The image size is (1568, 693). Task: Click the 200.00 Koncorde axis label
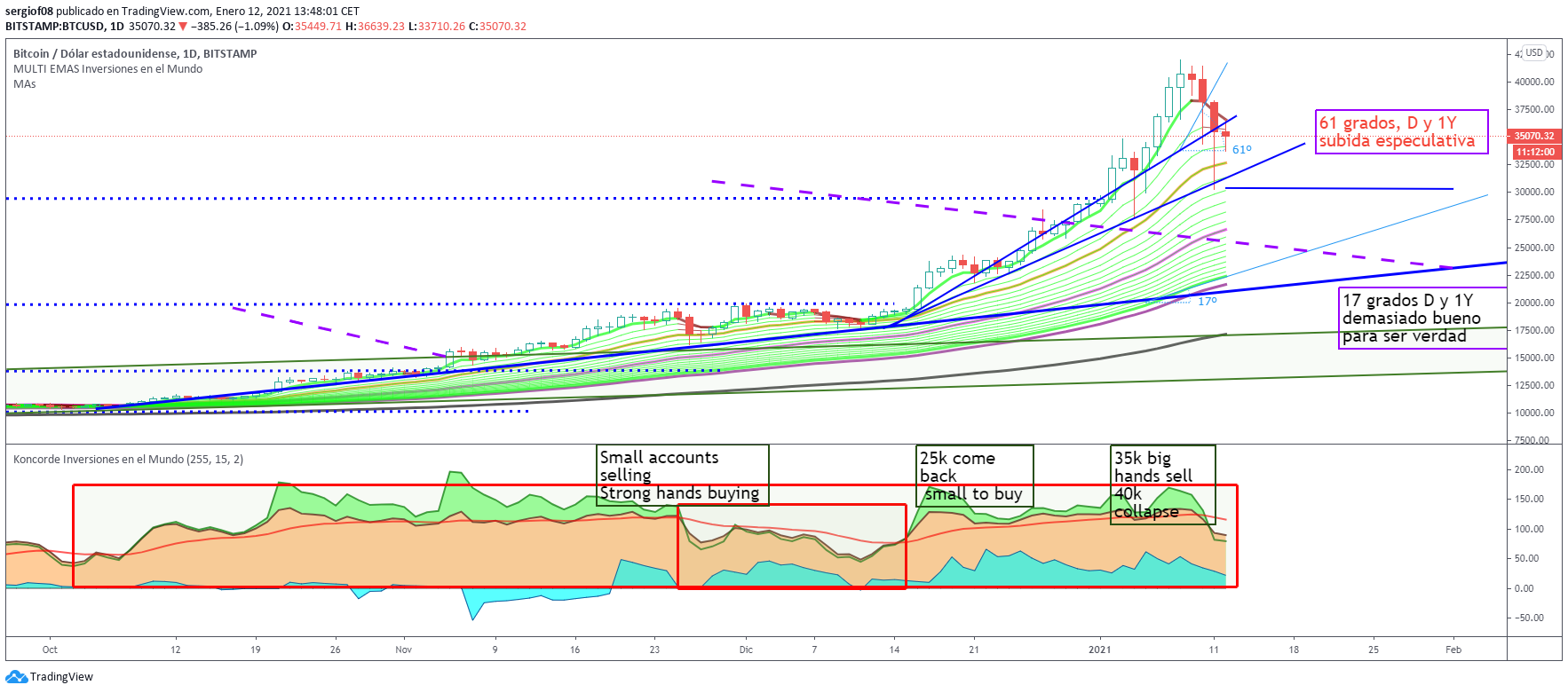(1529, 469)
